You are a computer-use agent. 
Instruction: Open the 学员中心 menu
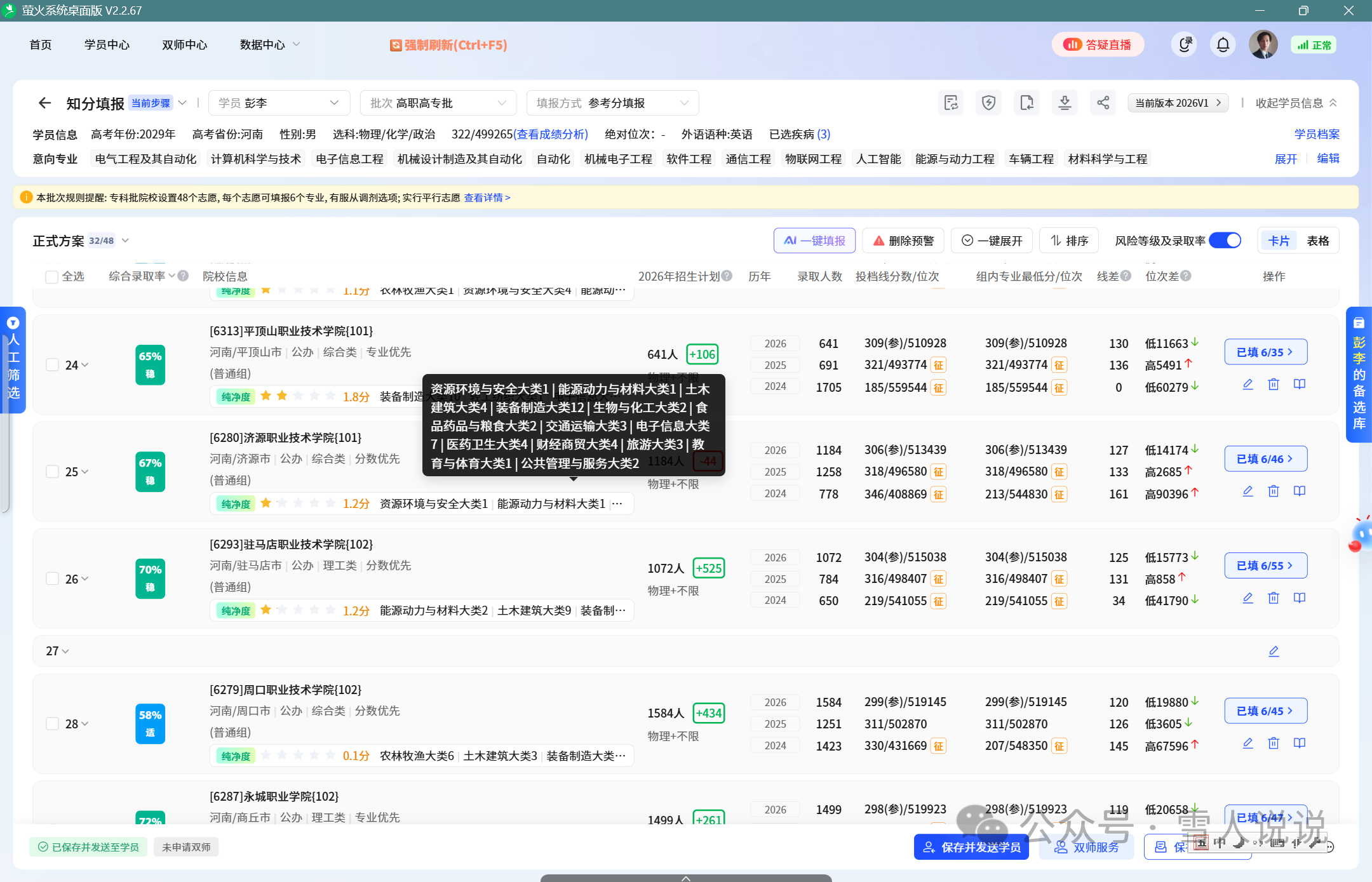[107, 45]
